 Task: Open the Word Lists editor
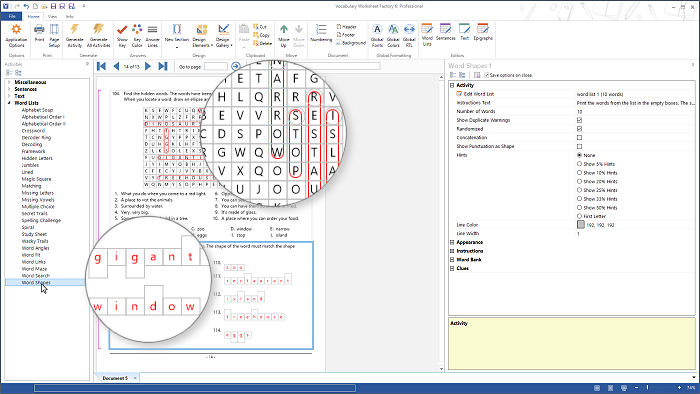tap(427, 35)
